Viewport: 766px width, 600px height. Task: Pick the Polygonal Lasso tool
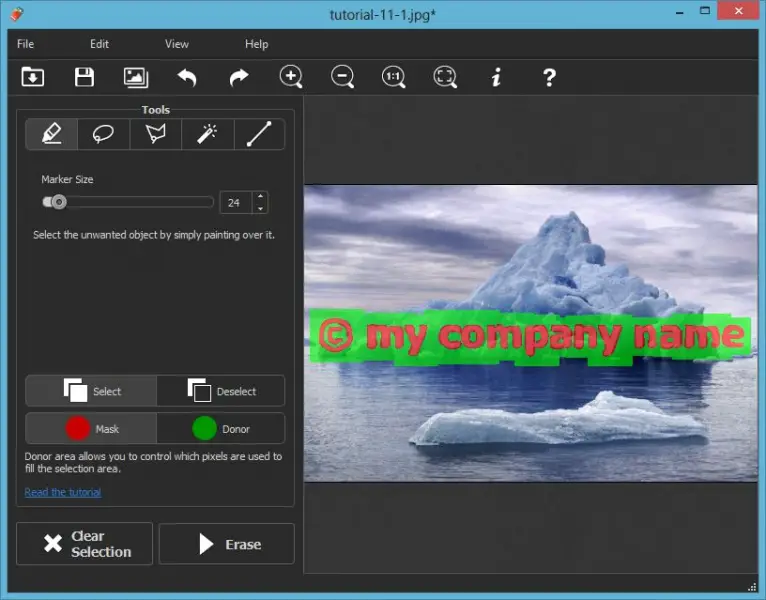(155, 134)
